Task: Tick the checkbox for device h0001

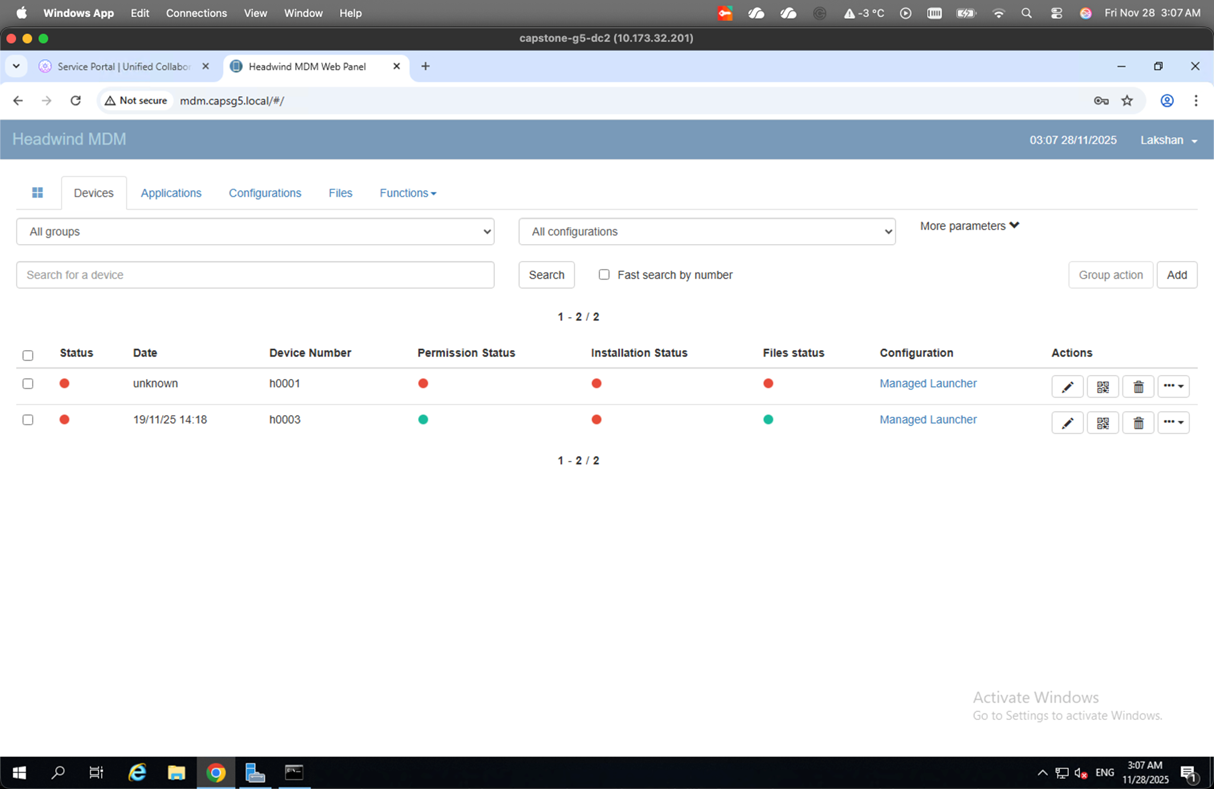Action: [x=28, y=384]
